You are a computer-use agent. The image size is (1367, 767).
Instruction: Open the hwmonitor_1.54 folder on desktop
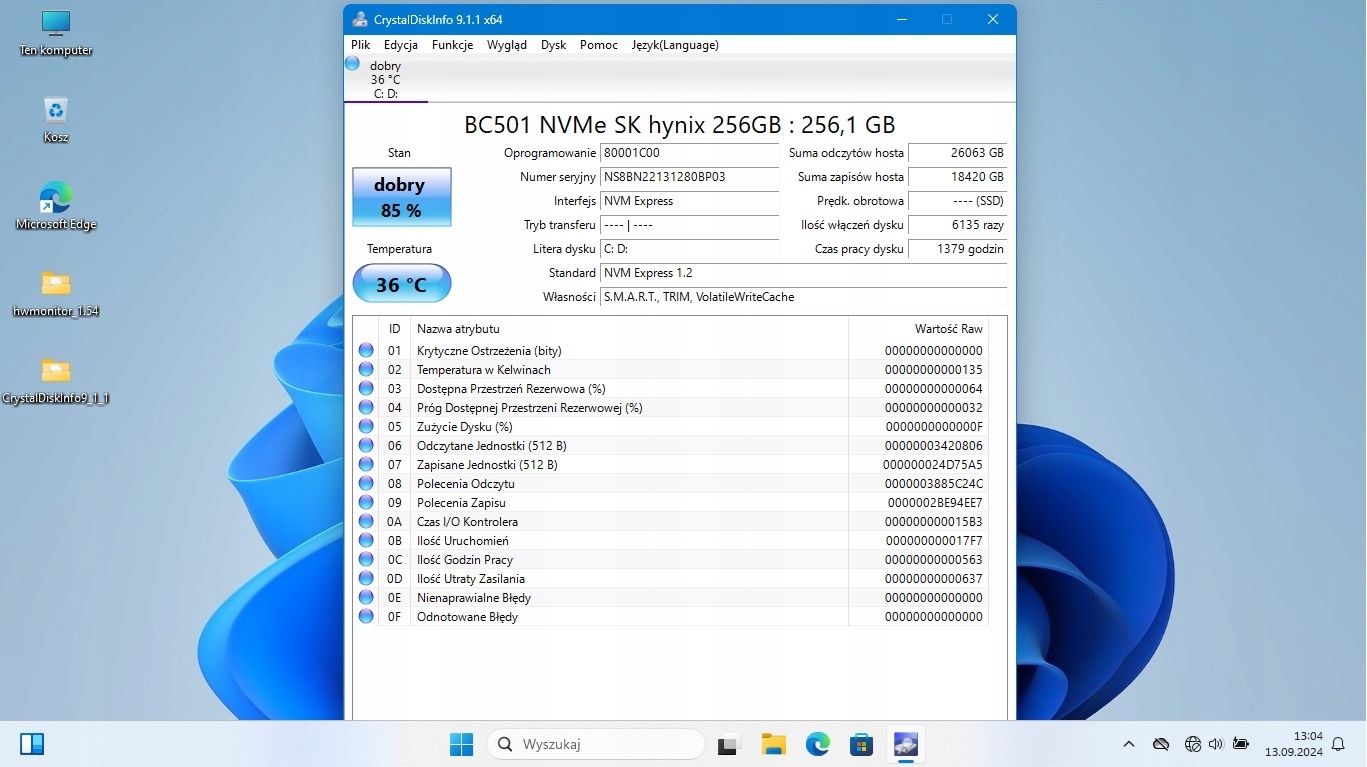(x=56, y=292)
